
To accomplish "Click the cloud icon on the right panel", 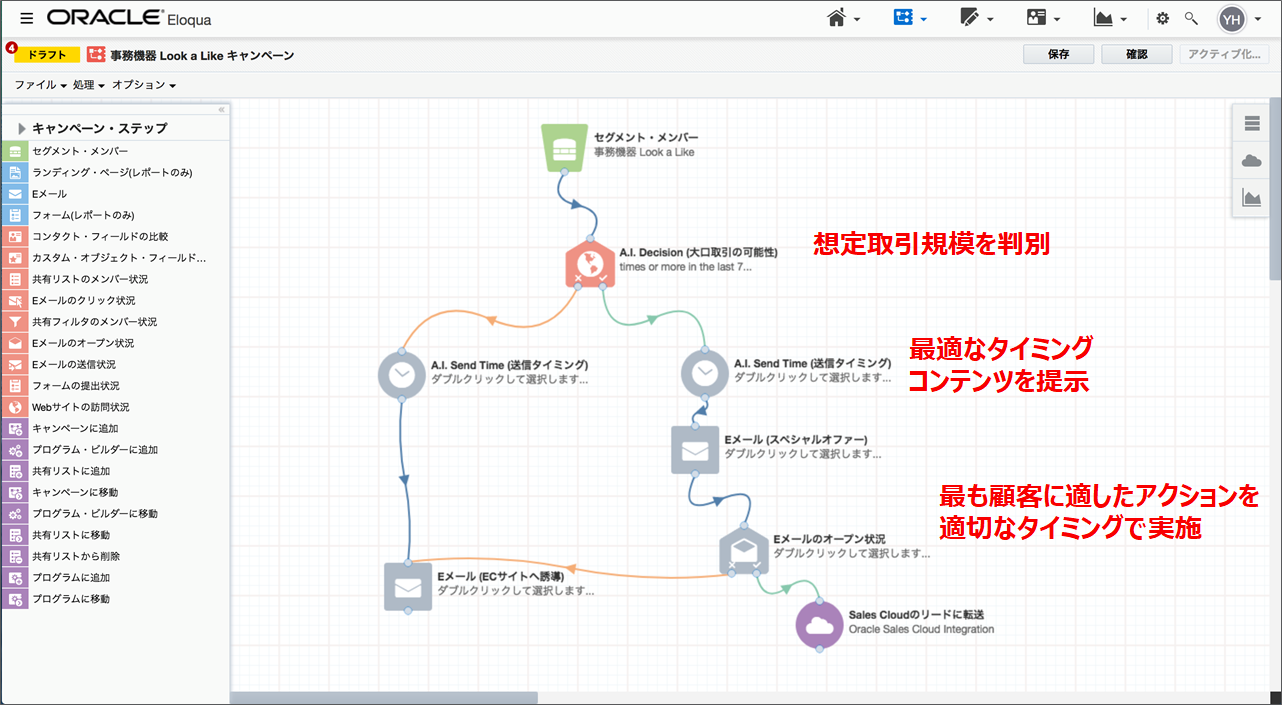I will (1251, 161).
